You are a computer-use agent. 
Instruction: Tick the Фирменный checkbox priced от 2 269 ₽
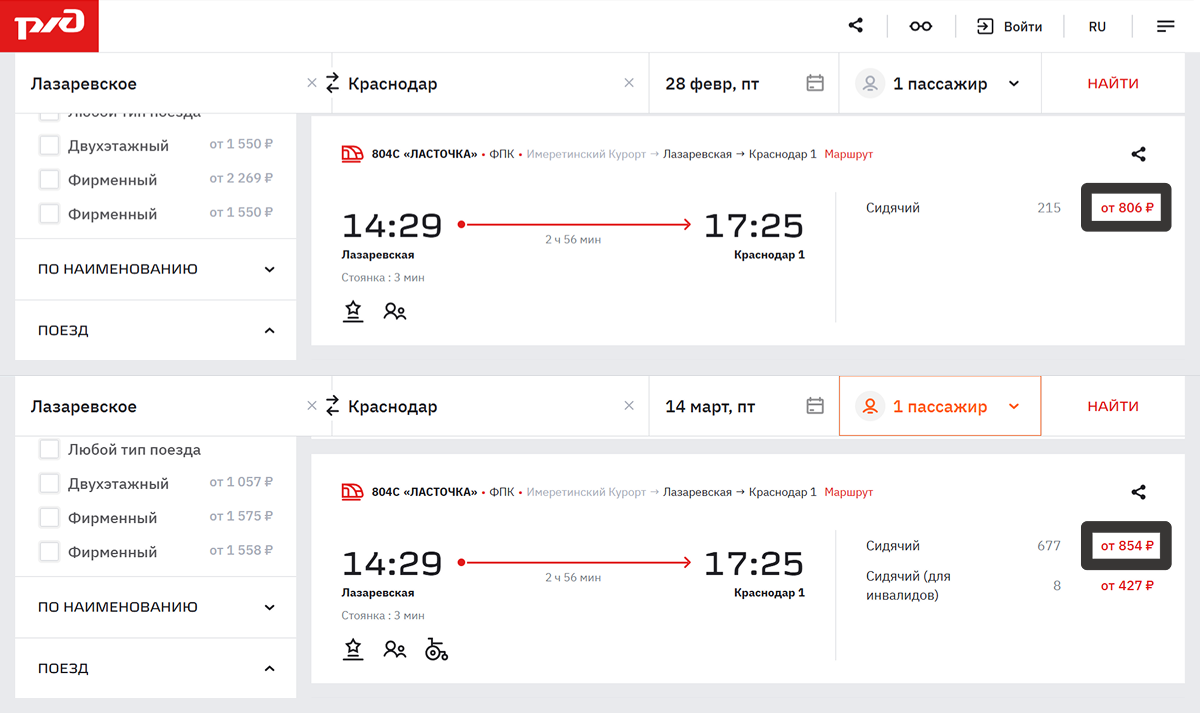pyautogui.click(x=49, y=180)
